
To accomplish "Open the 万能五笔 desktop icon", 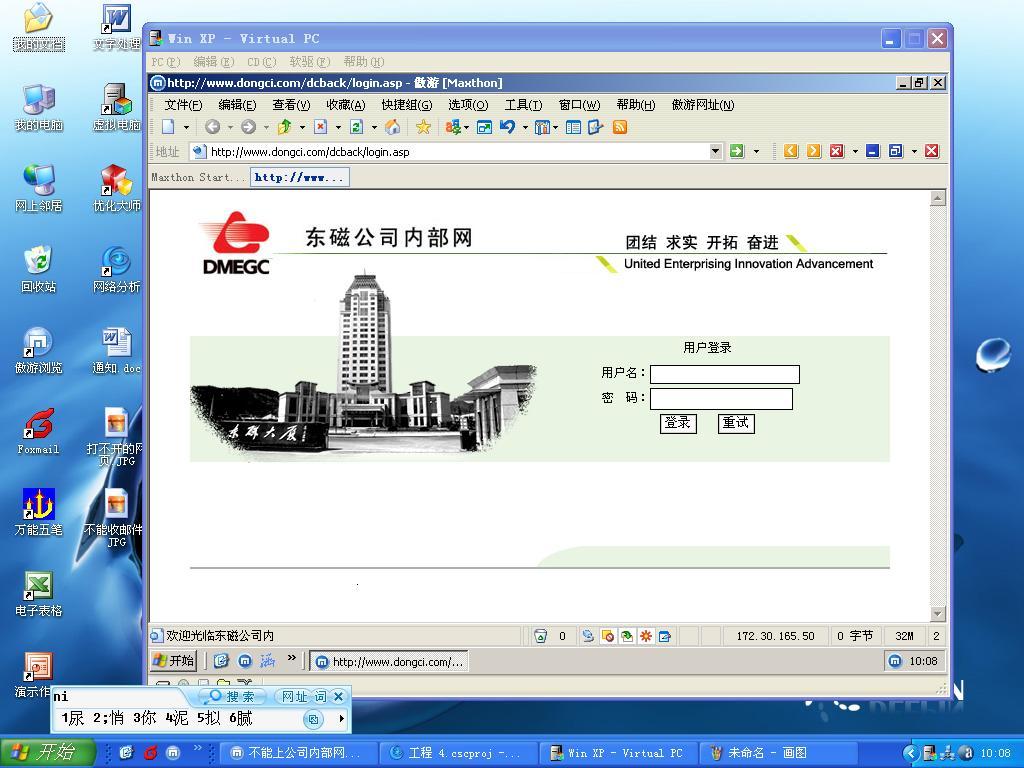I will pos(39,512).
